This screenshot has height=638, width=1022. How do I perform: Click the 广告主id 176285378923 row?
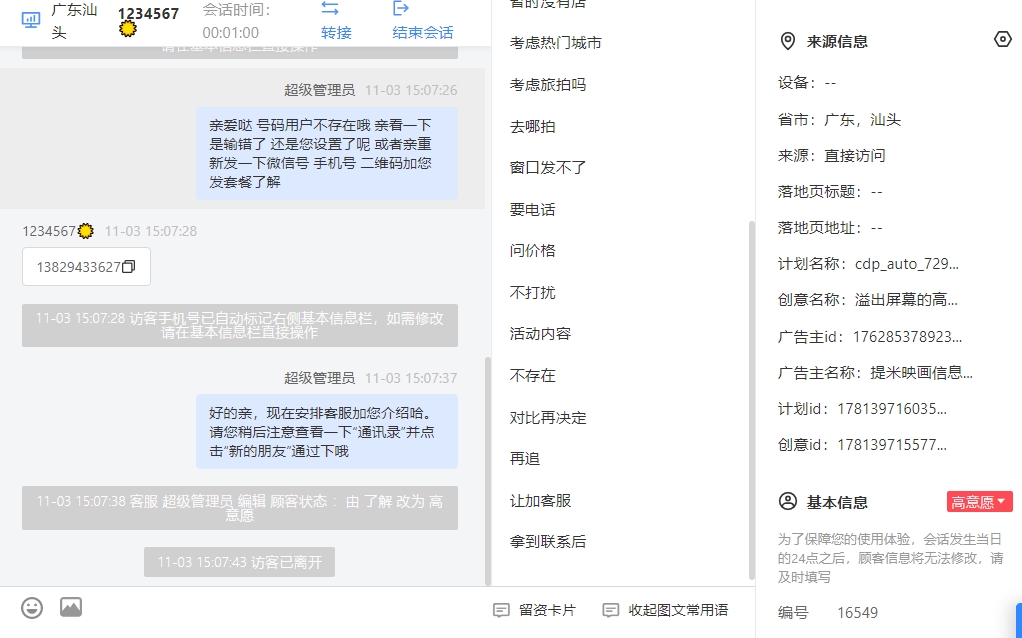tap(869, 337)
